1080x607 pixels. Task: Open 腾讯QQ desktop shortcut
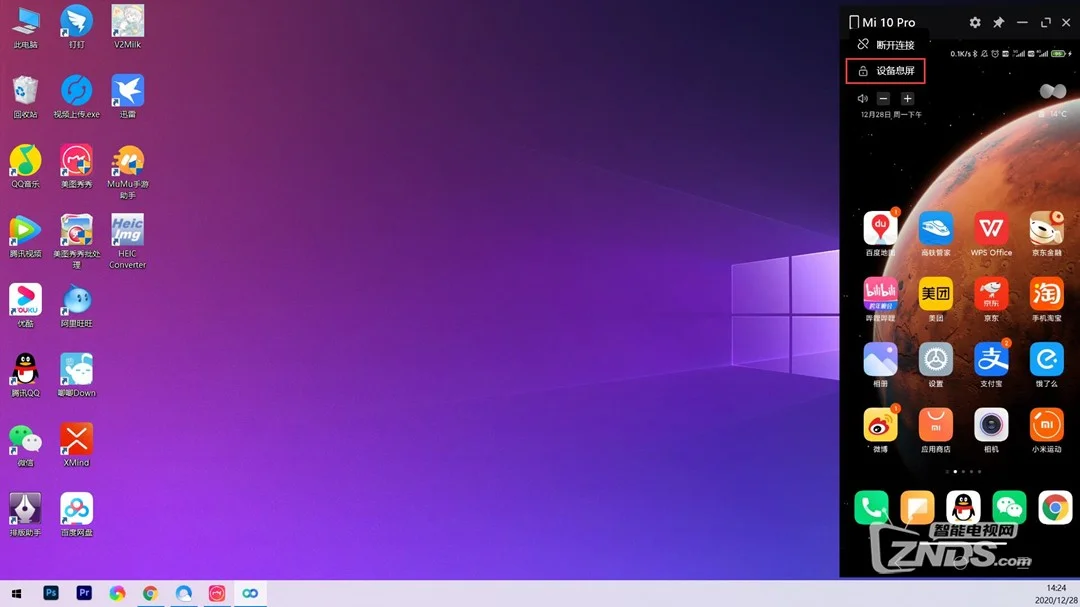25,371
